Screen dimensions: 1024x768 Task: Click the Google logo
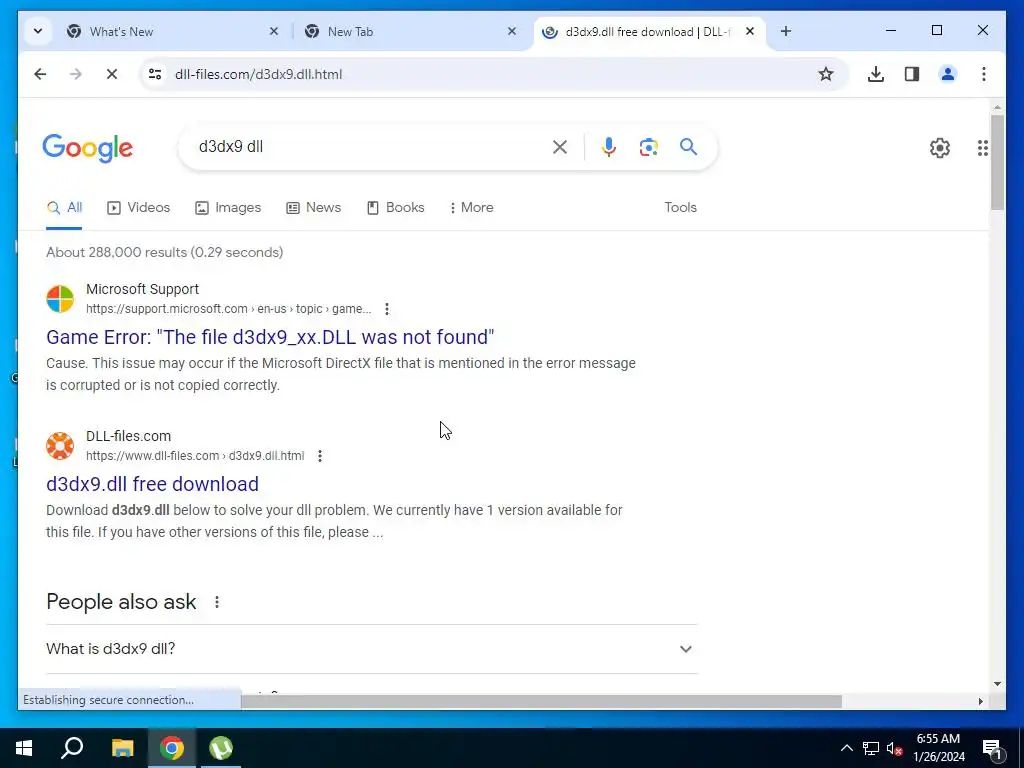tap(88, 148)
